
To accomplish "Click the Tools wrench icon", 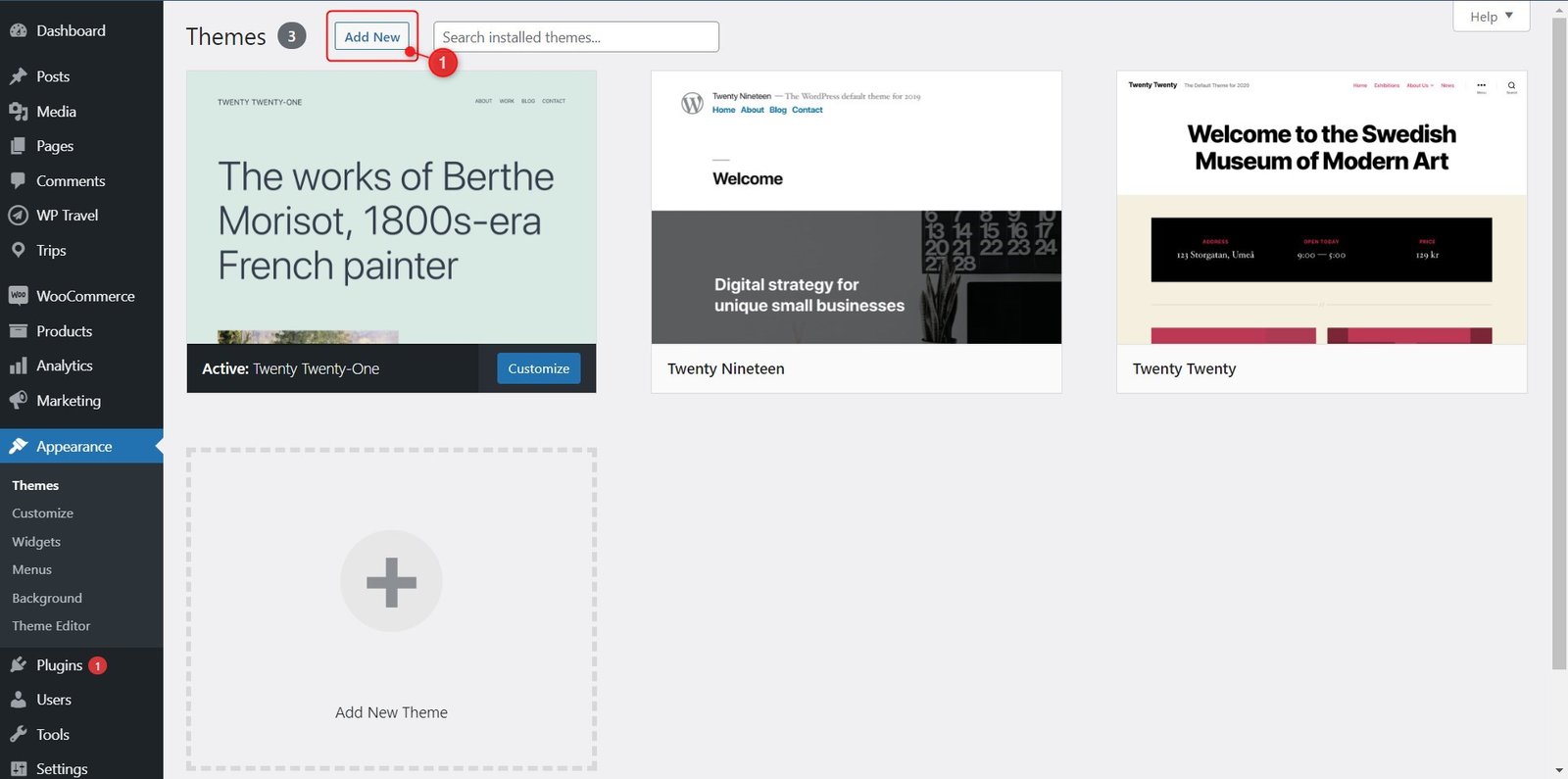I will (x=18, y=735).
